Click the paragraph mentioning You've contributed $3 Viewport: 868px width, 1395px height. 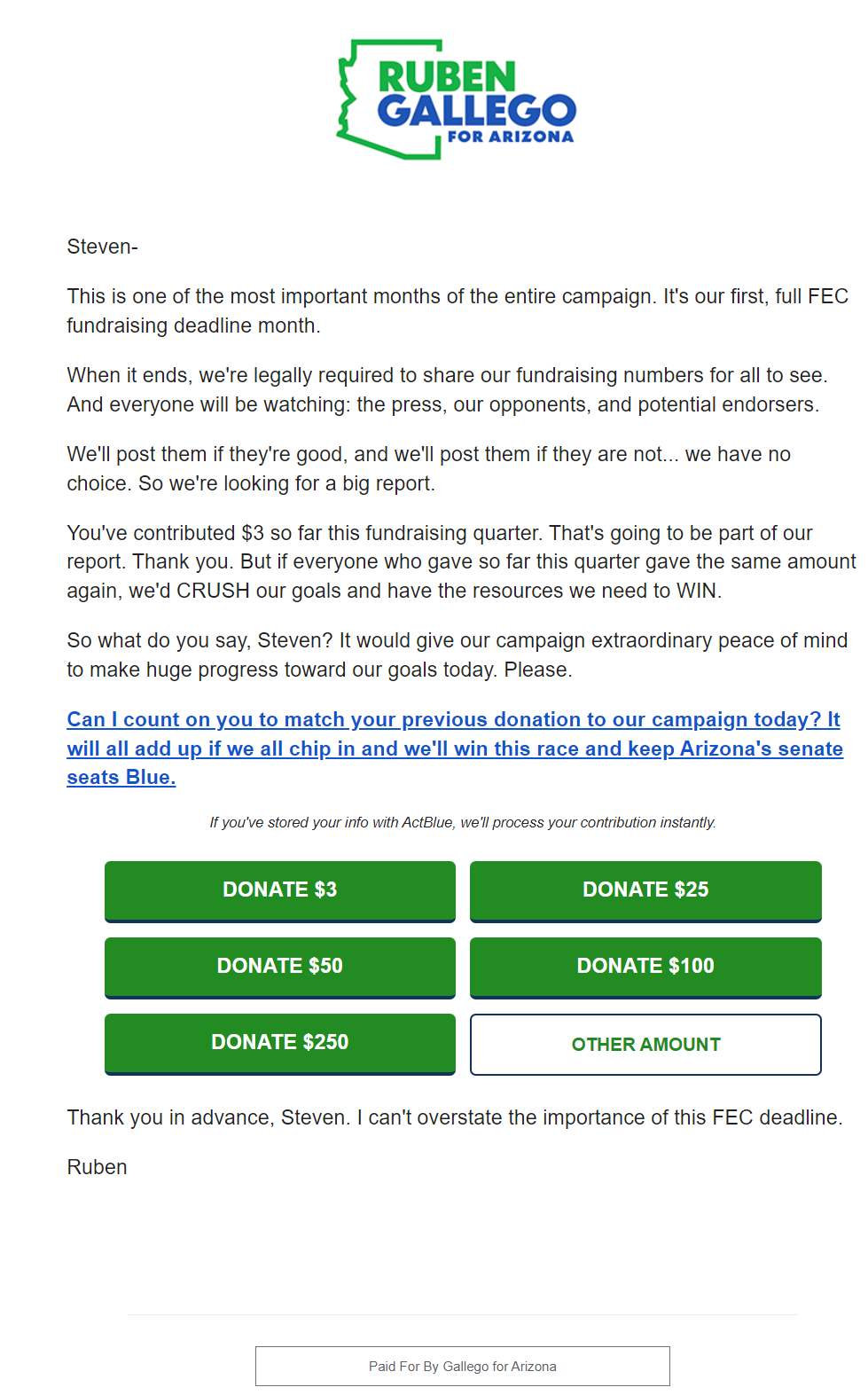tap(461, 561)
